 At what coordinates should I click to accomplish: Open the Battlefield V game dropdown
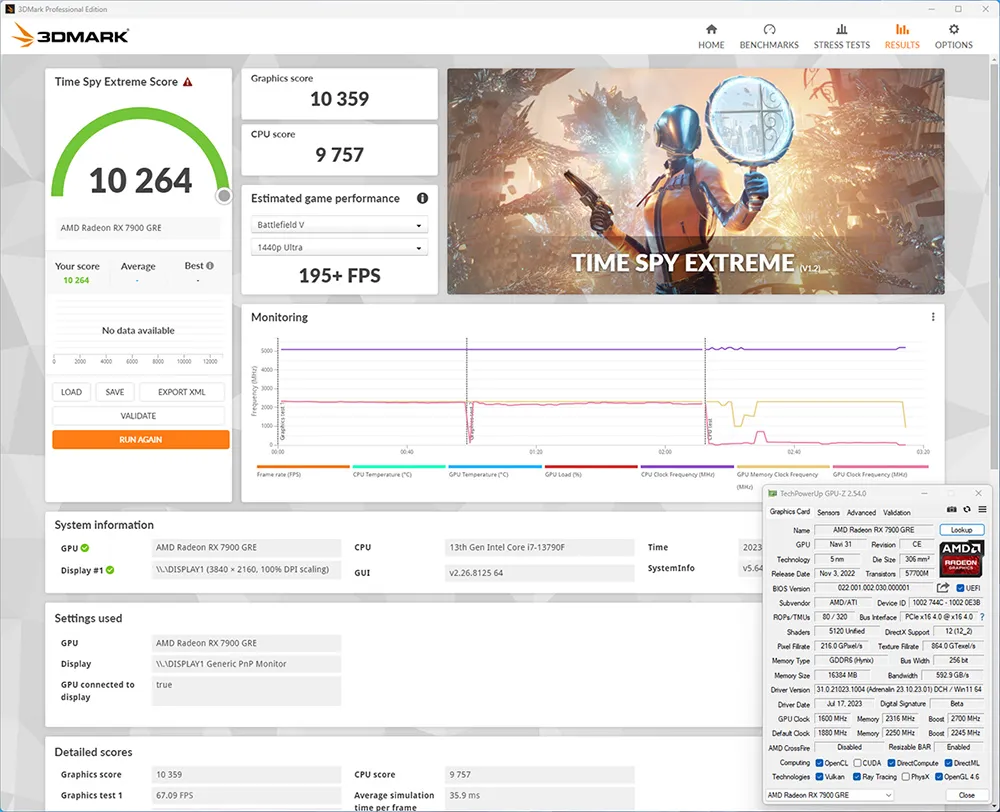tap(339, 225)
